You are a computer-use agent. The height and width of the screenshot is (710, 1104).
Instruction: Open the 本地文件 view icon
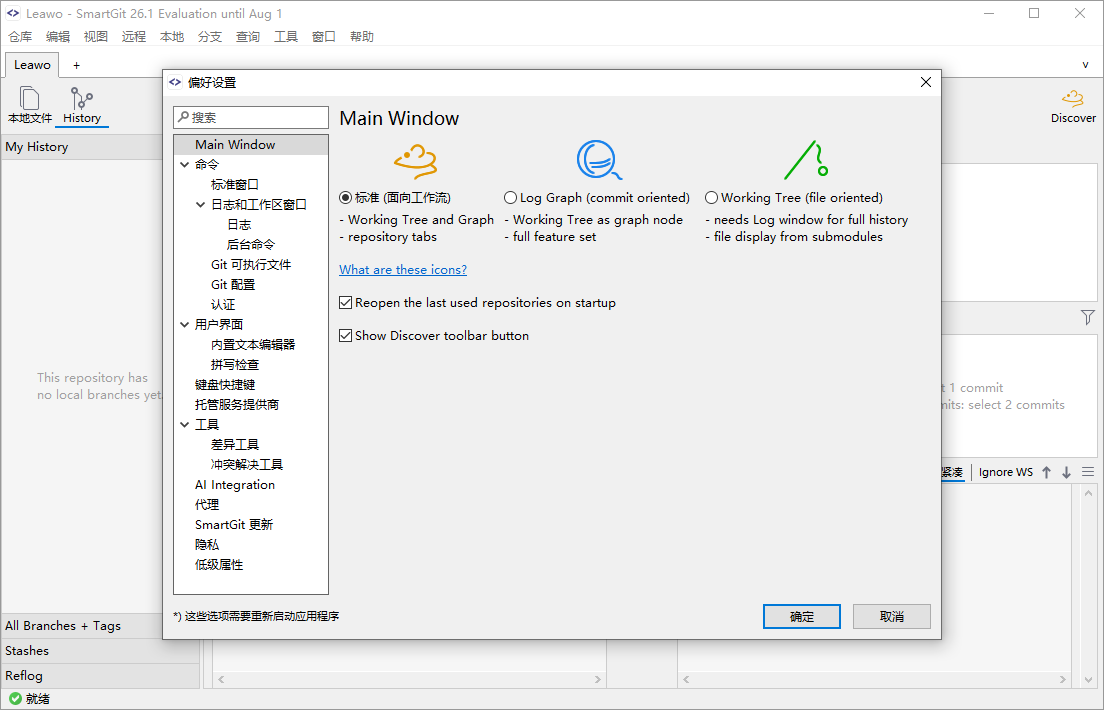pos(30,104)
